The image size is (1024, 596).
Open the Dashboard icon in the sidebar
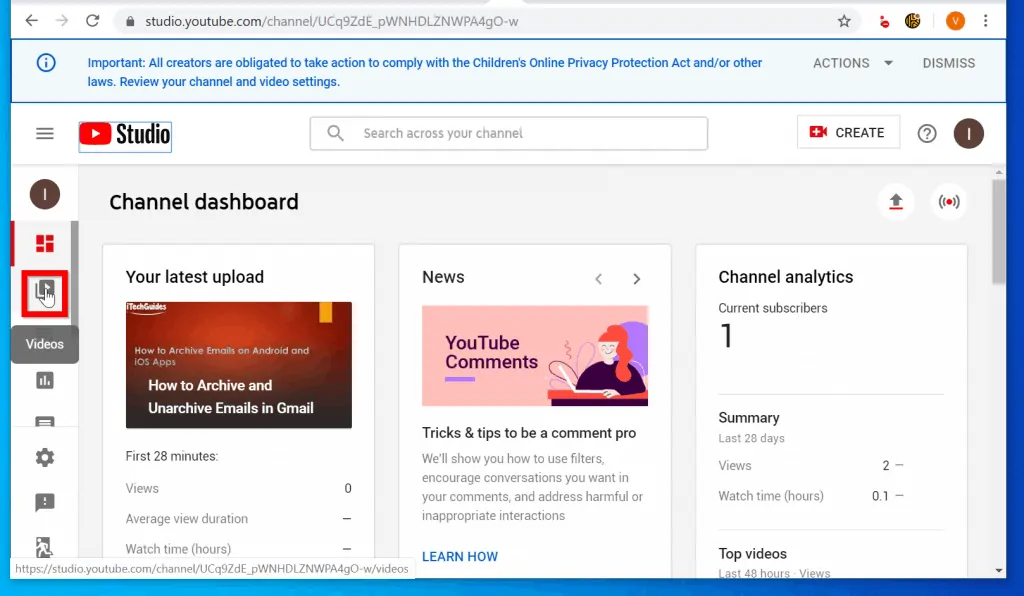coord(44,243)
